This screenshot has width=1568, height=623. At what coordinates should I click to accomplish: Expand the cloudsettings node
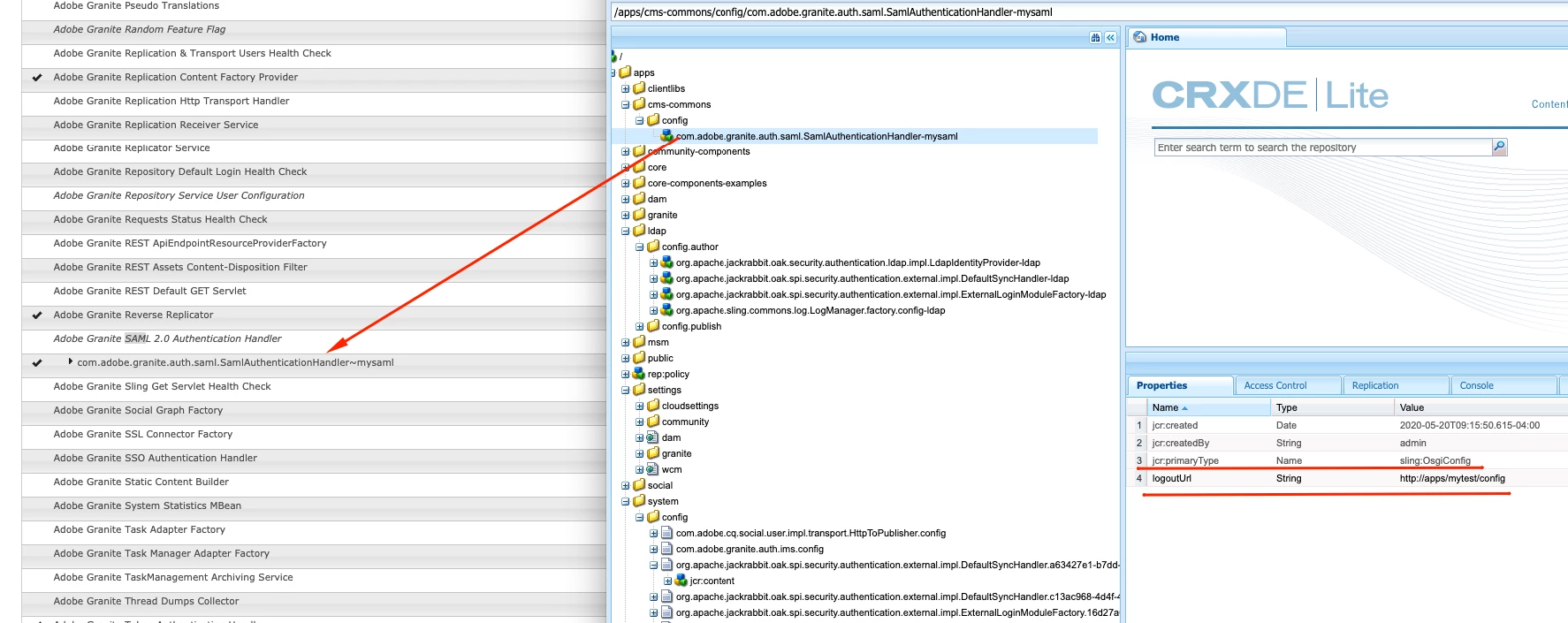640,406
